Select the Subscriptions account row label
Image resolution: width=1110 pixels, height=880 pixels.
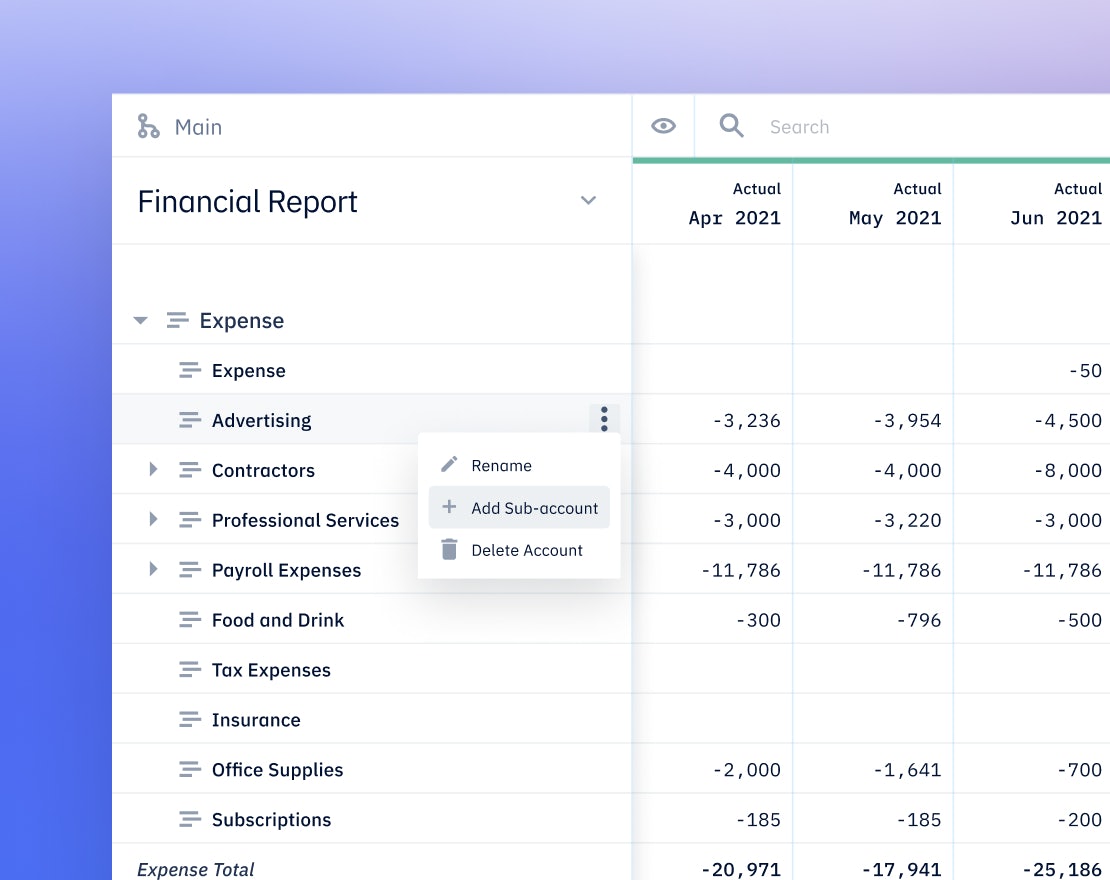point(271,820)
